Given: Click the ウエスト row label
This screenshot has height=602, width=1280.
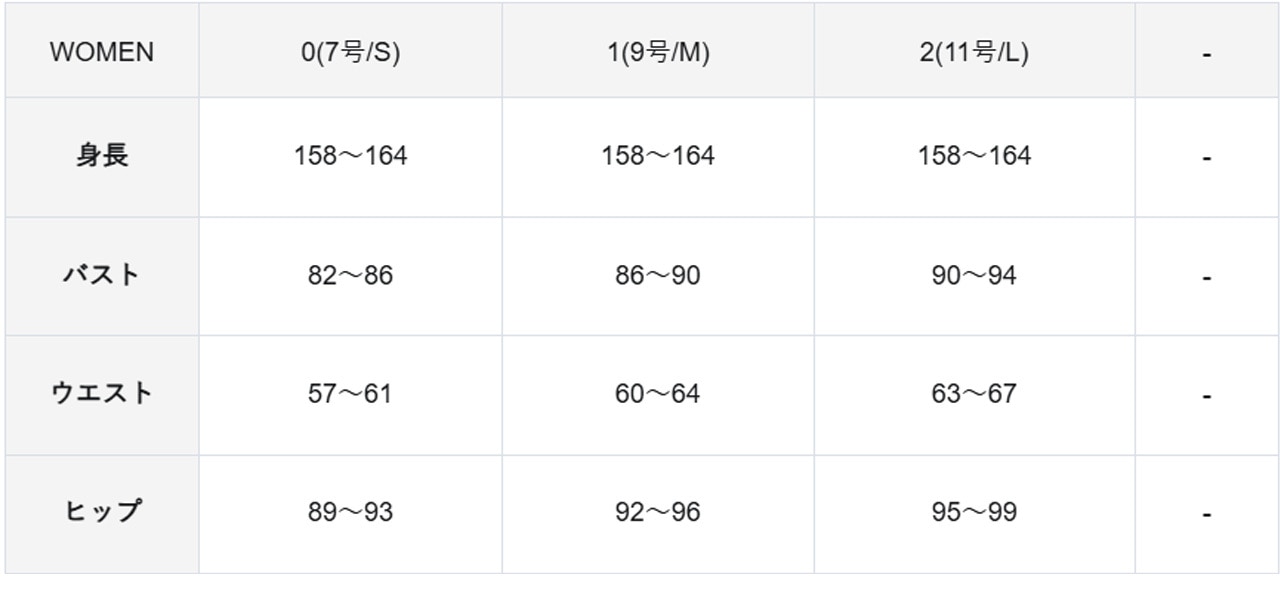Looking at the screenshot, I should pos(102,393).
